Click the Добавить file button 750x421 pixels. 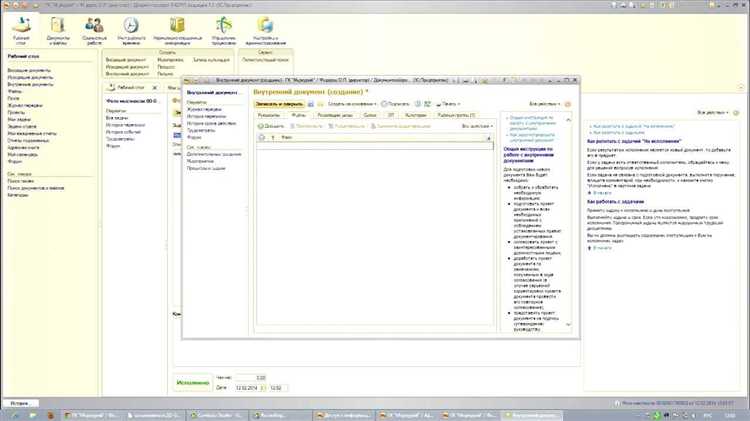pyautogui.click(x=270, y=127)
